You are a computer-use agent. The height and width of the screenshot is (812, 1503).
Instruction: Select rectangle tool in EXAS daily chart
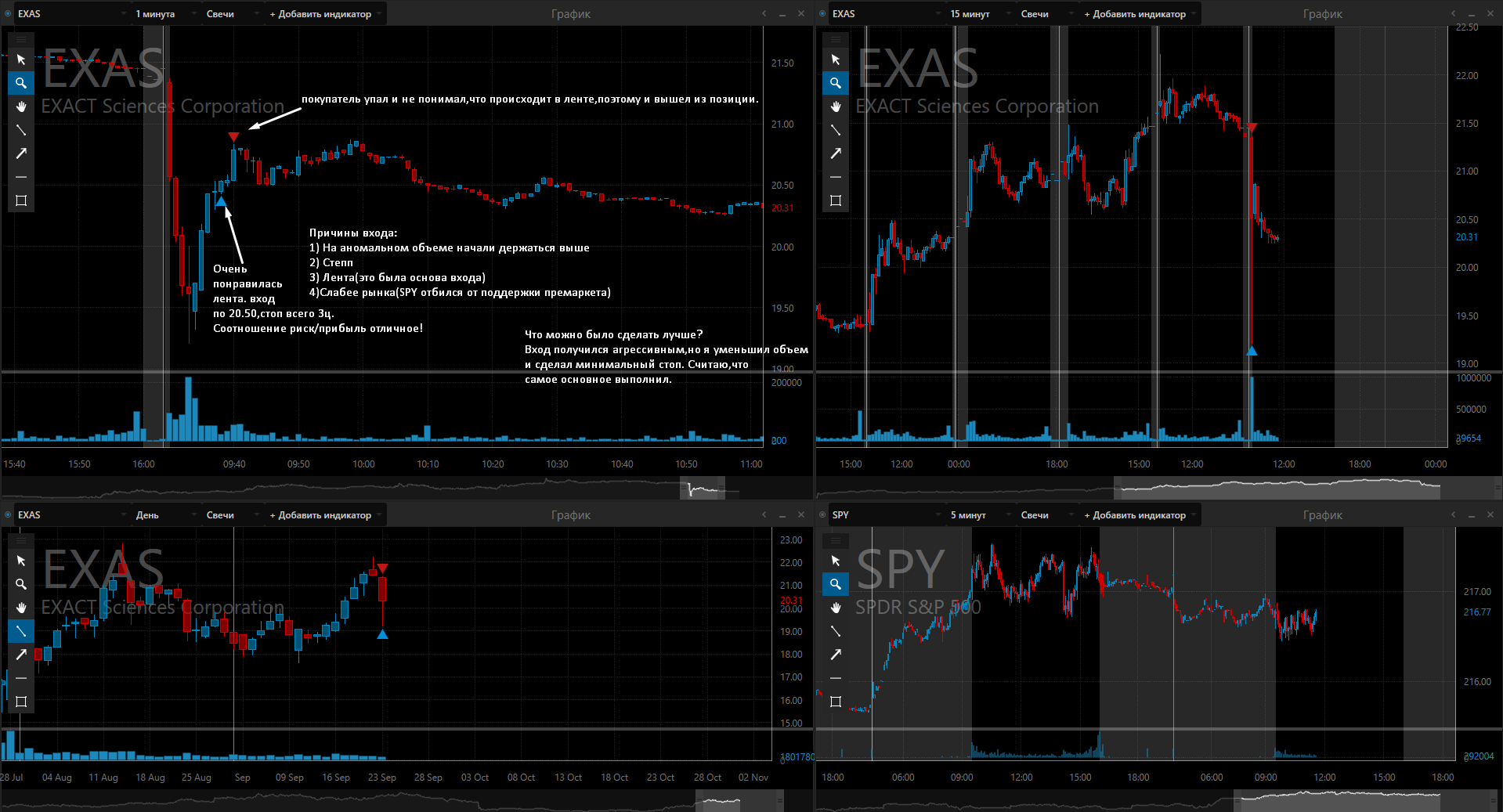pyautogui.click(x=21, y=702)
